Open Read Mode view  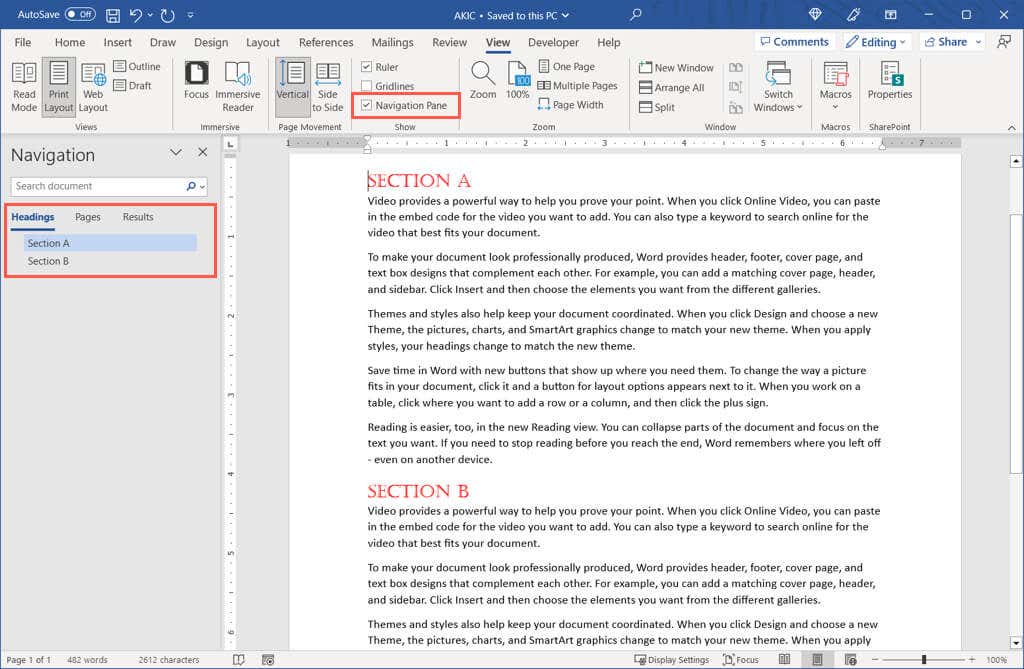point(24,87)
